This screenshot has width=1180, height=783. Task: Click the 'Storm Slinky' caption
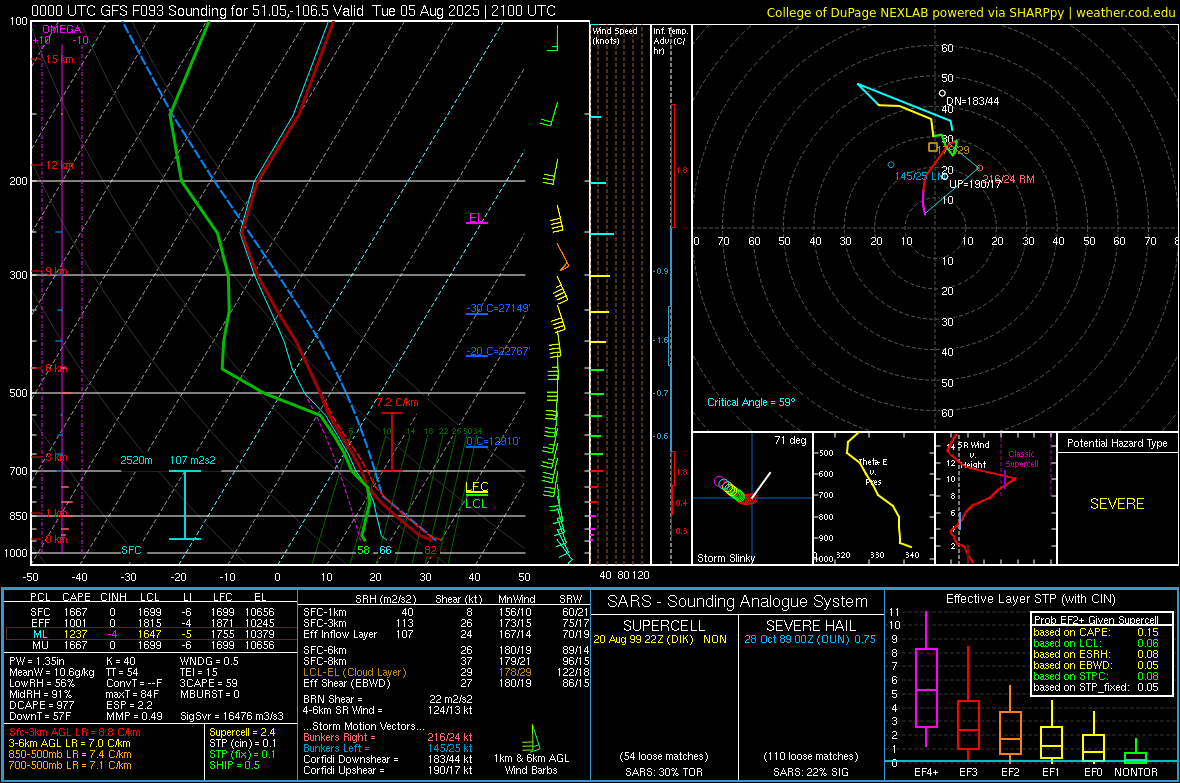pyautogui.click(x=725, y=558)
